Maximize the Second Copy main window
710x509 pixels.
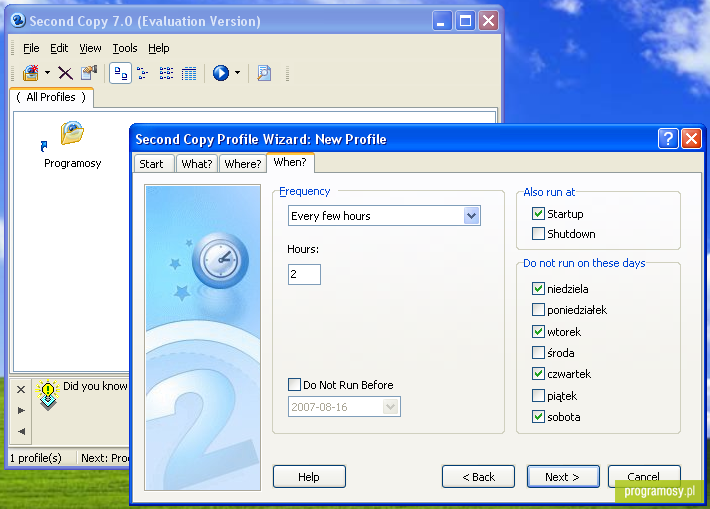tap(465, 20)
